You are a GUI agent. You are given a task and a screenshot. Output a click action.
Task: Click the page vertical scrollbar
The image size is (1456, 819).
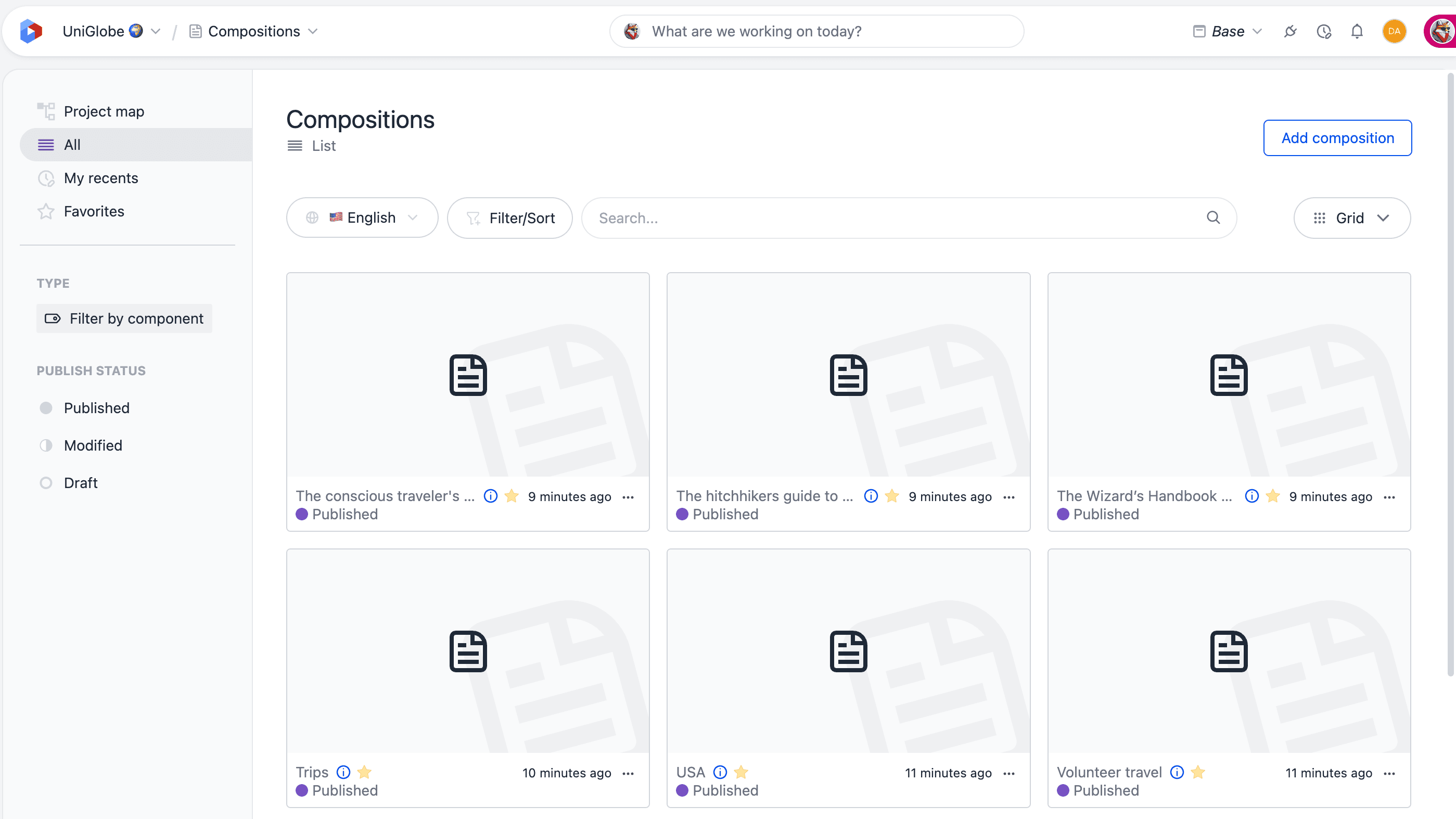pos(1450,373)
